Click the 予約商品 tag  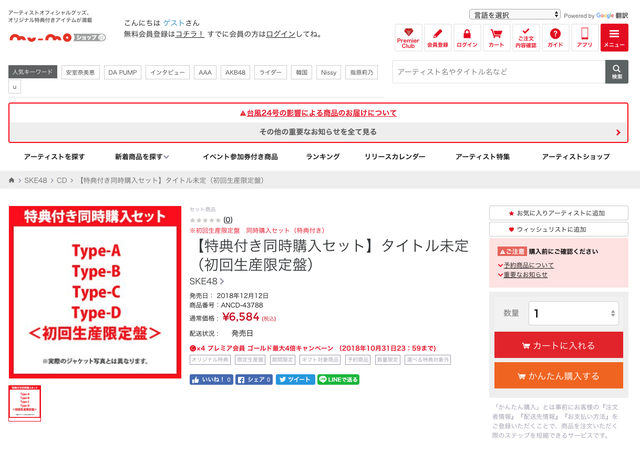[x=358, y=360]
